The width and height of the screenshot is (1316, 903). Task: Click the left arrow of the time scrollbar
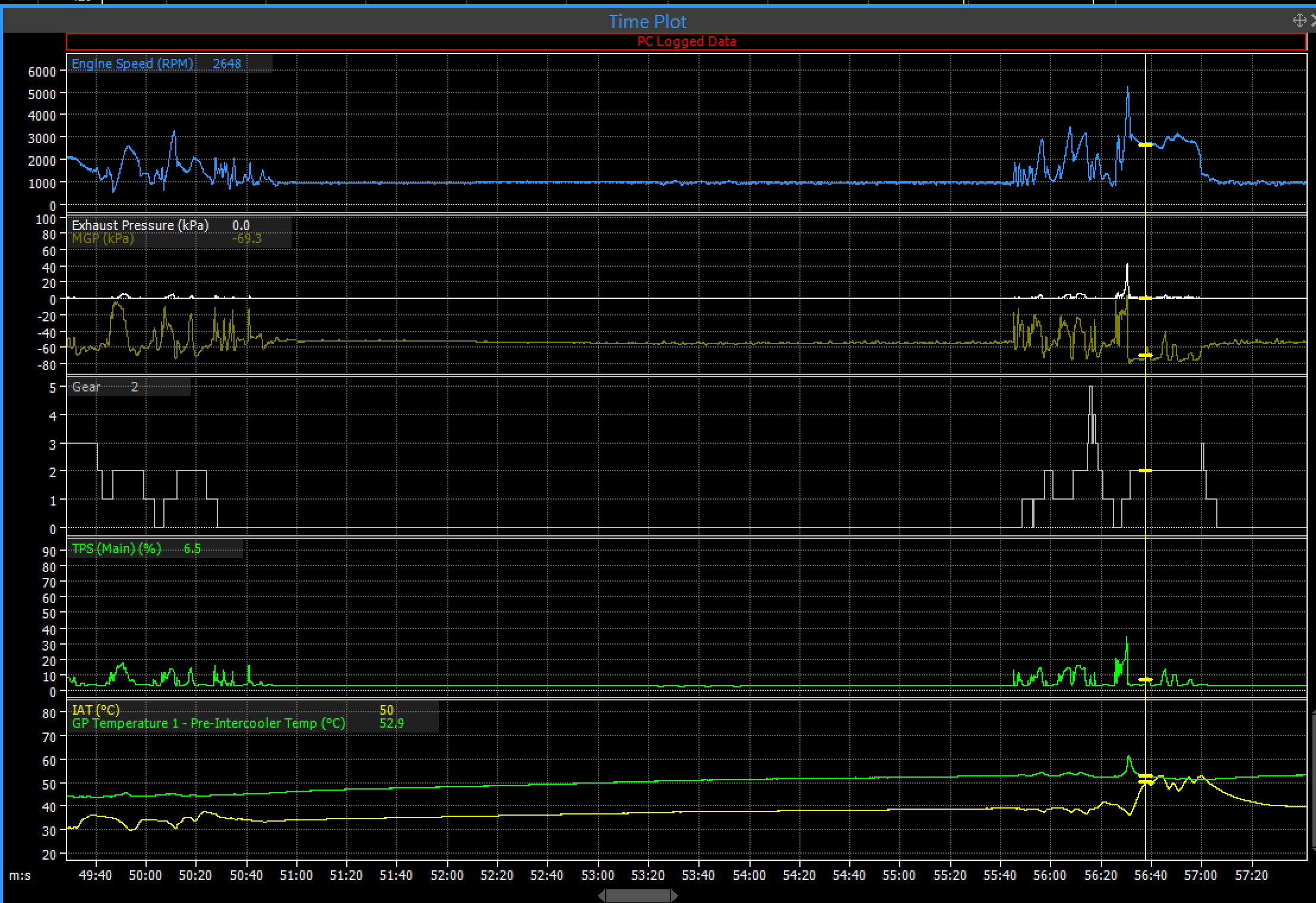tap(602, 895)
